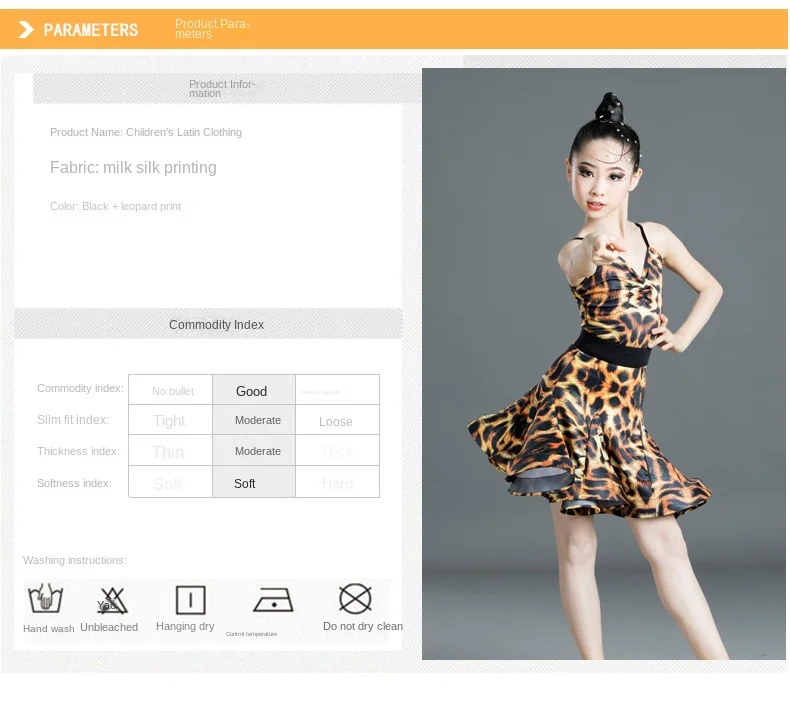Click the highlighted 'Soft' cell
The image size is (790, 710).
pos(254,482)
